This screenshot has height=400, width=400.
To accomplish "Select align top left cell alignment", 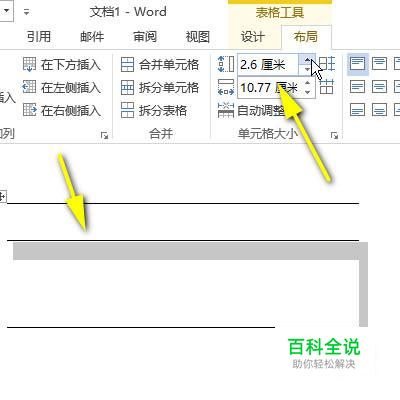I will [358, 64].
